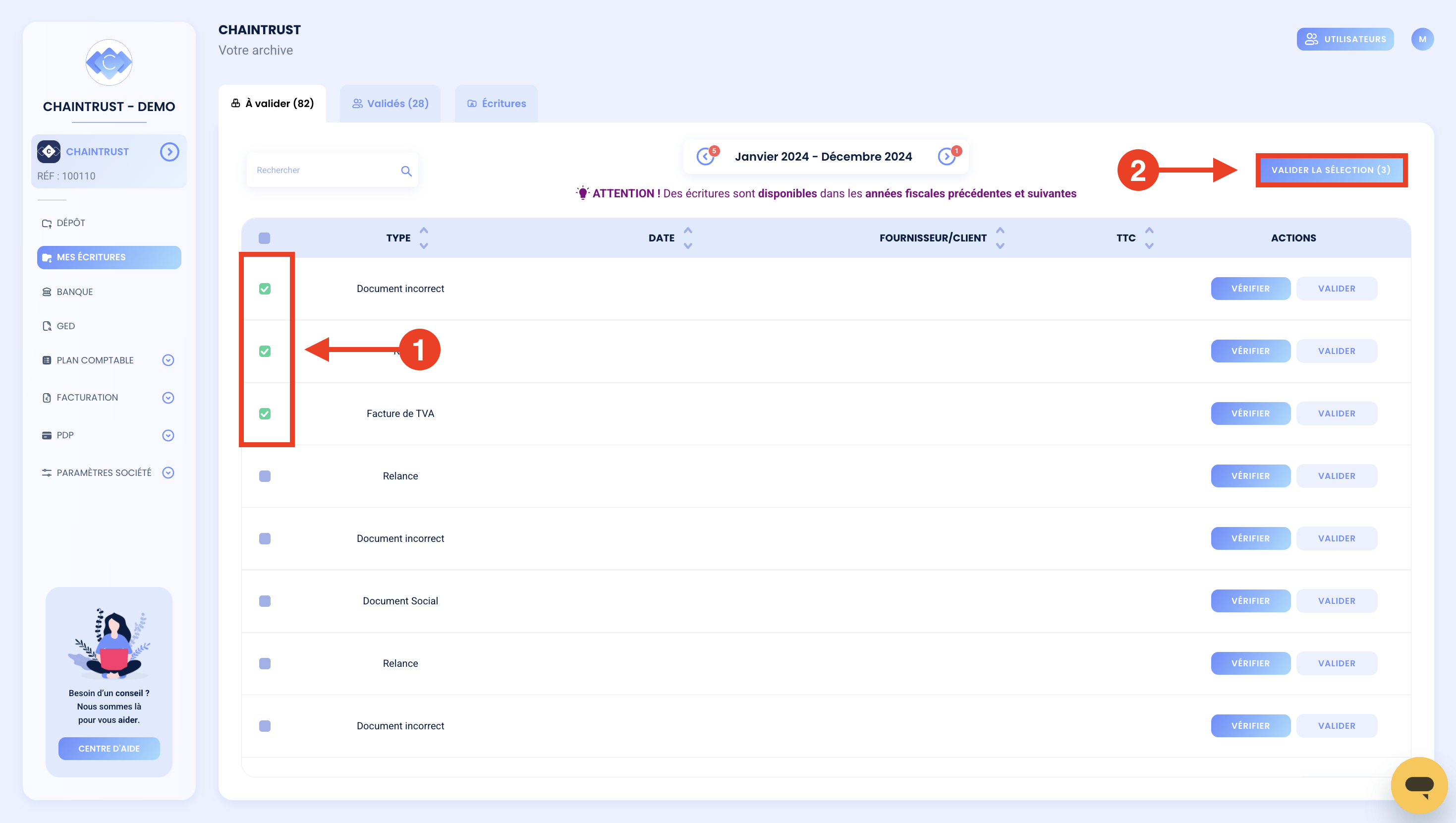Click the Paramètres société sliders icon
The width and height of the screenshot is (1456, 823).
[x=47, y=473]
